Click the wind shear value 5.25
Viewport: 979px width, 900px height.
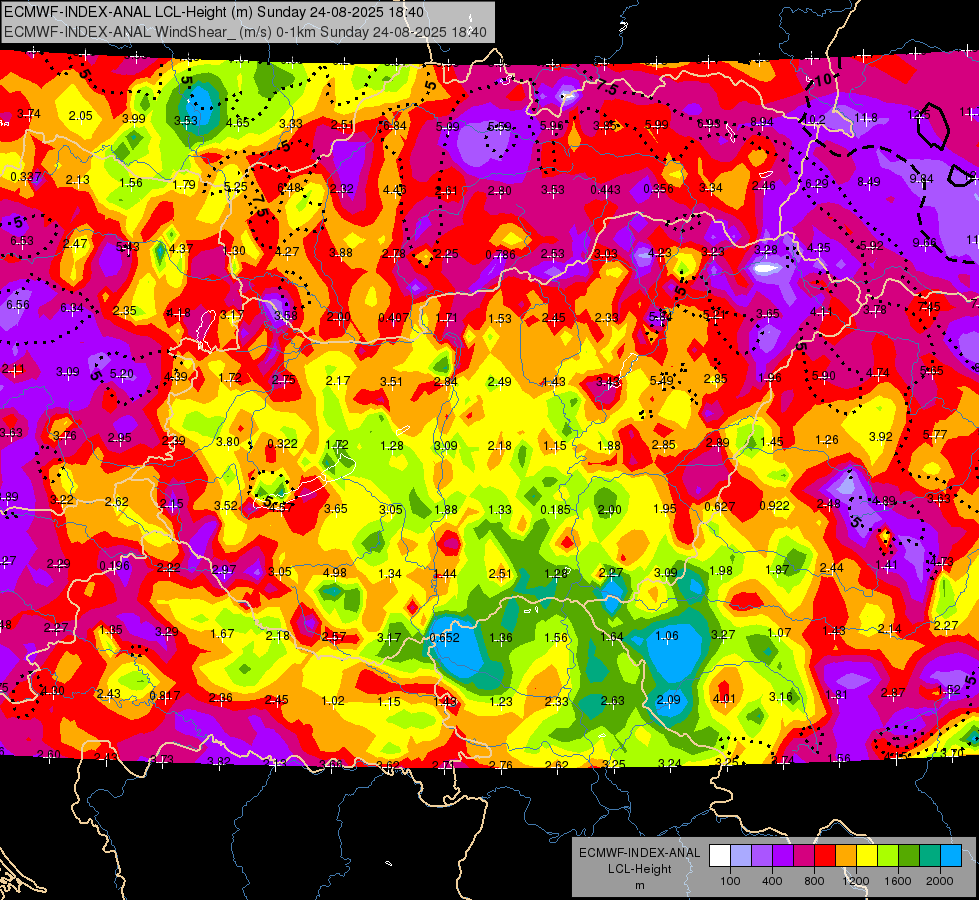235,187
